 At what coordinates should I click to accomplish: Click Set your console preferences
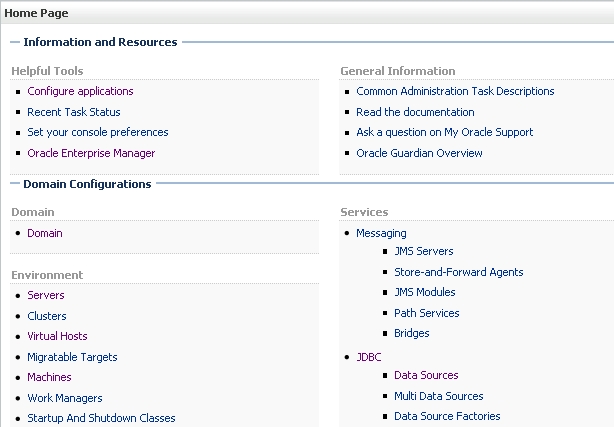coord(98,132)
